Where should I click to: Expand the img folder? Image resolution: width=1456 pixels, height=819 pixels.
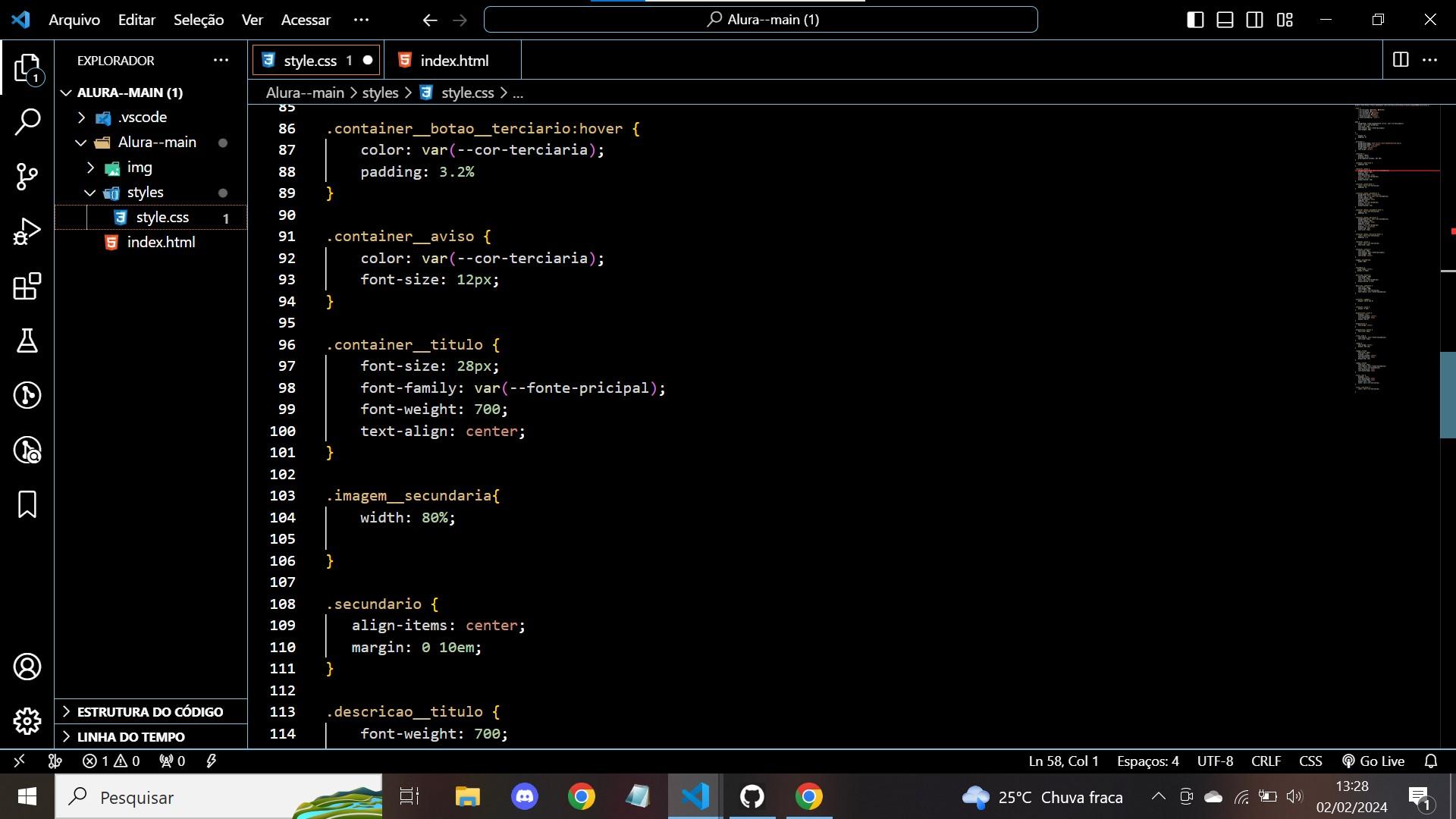tap(90, 168)
